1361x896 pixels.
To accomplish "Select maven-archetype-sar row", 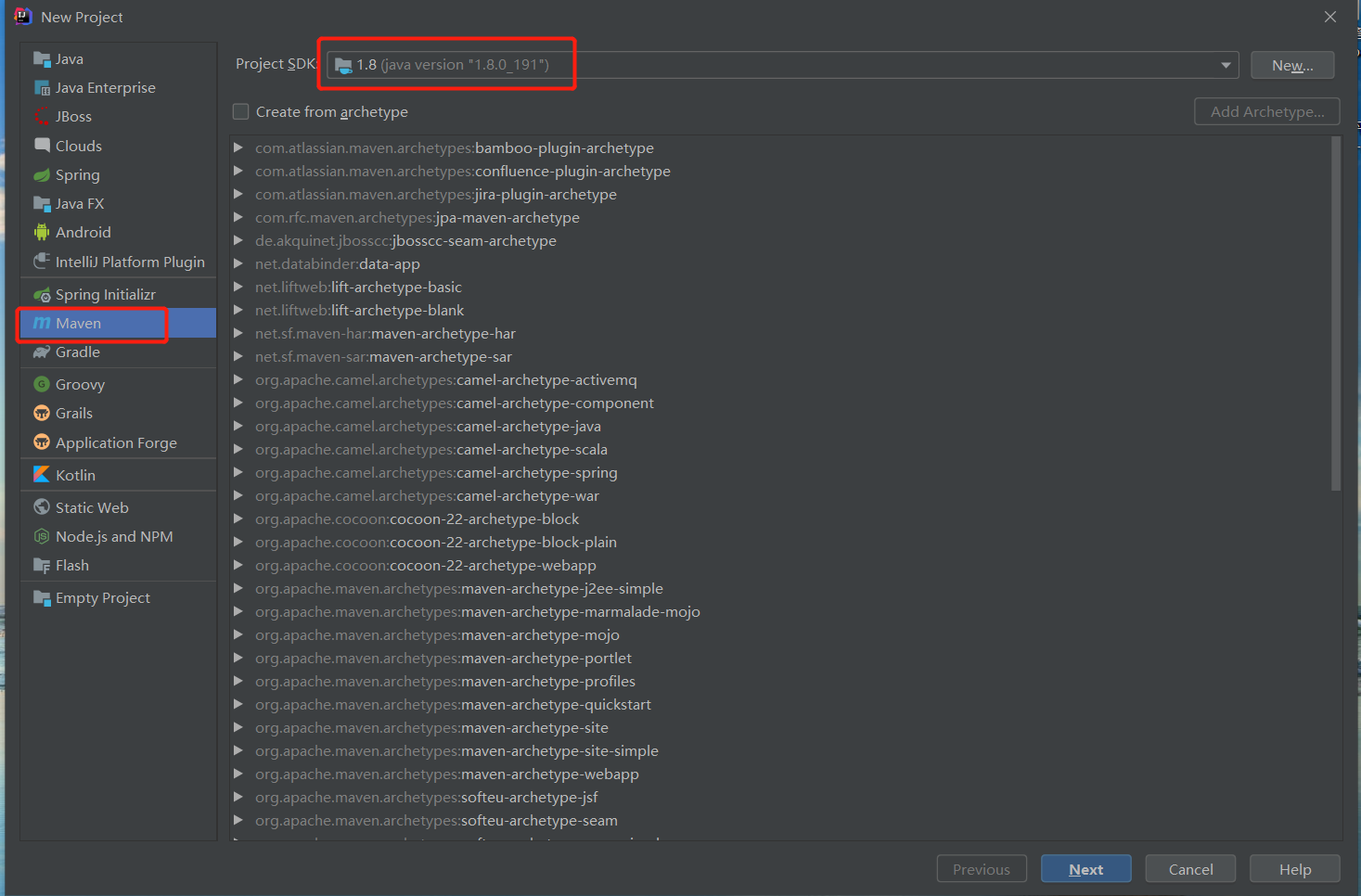I will (780, 356).
